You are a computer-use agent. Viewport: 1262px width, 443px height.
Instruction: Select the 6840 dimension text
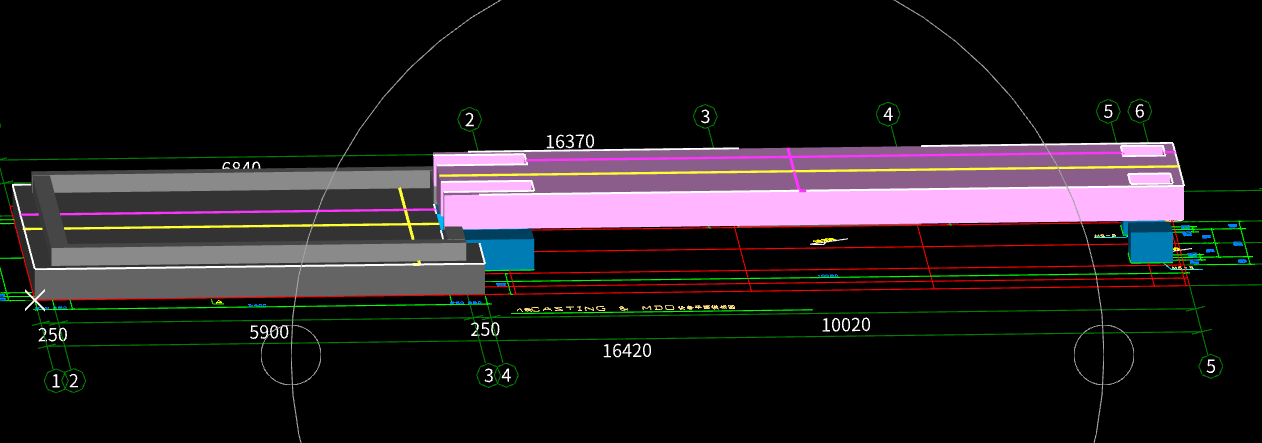241,167
